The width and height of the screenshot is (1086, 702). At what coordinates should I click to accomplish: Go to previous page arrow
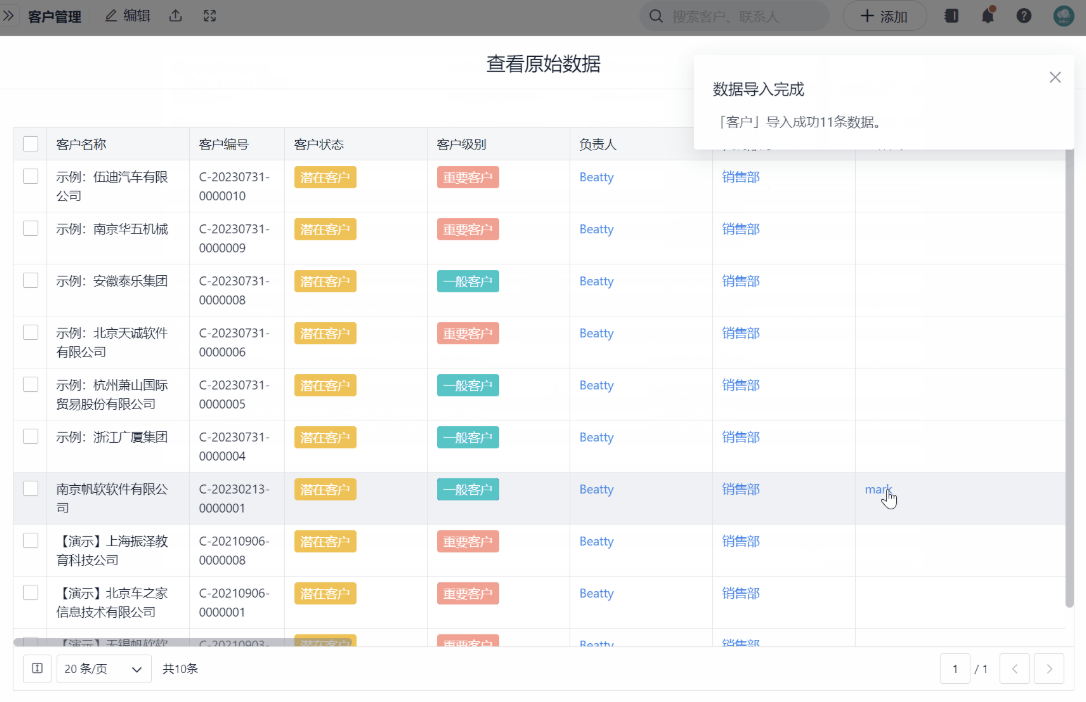click(1014, 668)
